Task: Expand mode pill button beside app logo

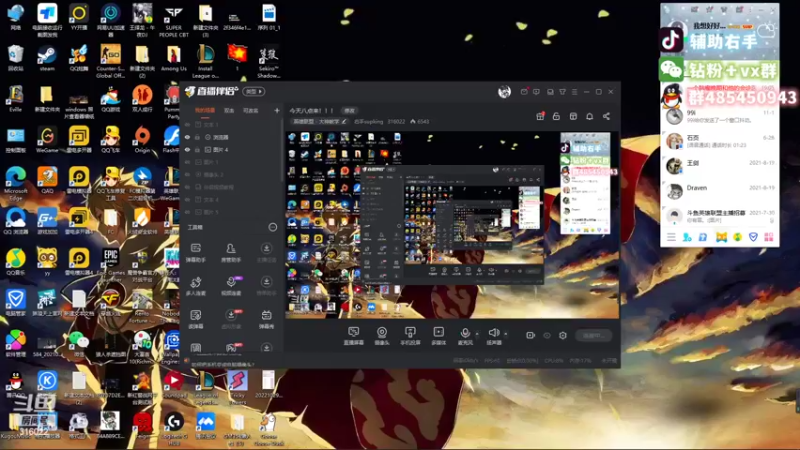Action: click(x=254, y=91)
